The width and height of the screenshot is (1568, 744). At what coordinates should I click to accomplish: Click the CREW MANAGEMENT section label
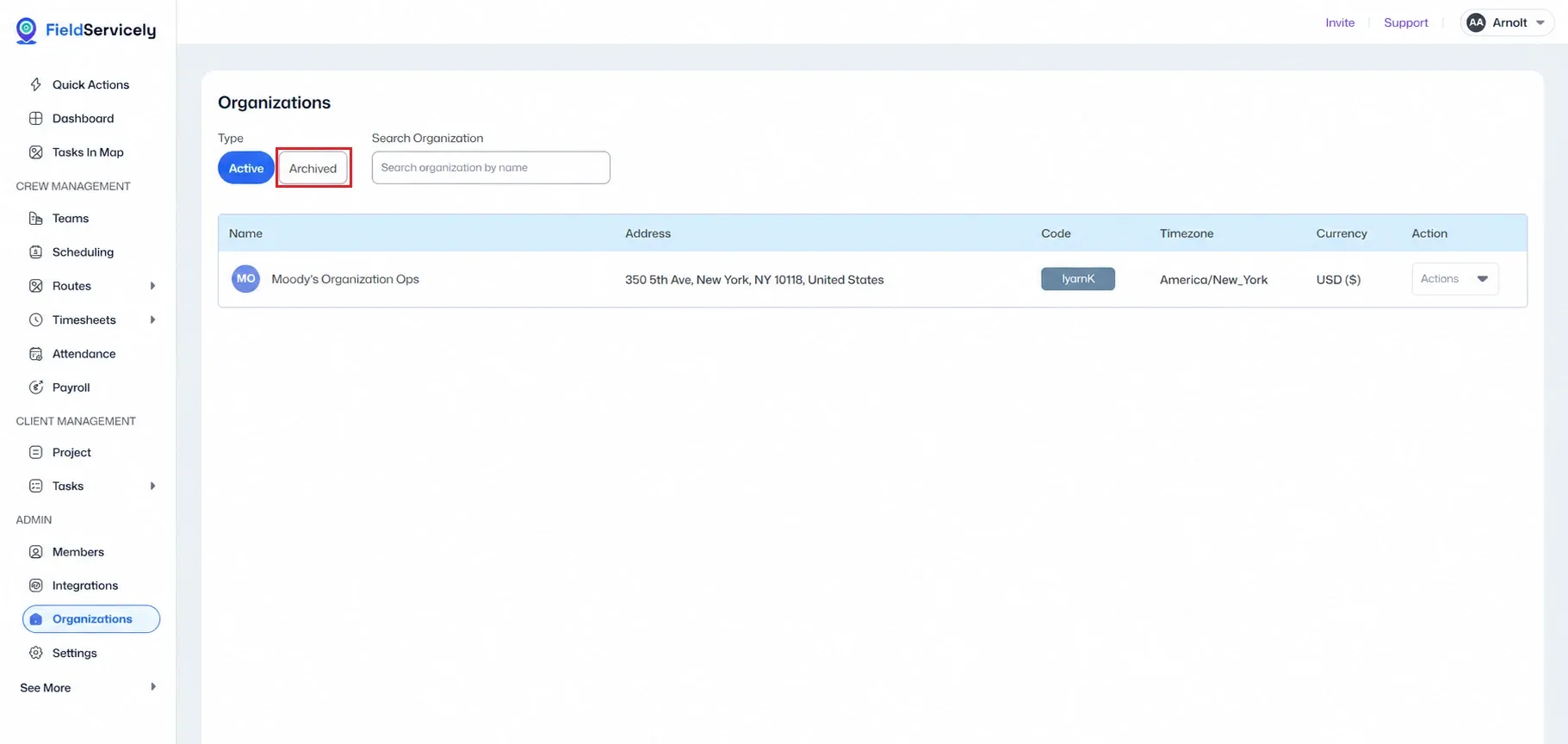pos(73,186)
